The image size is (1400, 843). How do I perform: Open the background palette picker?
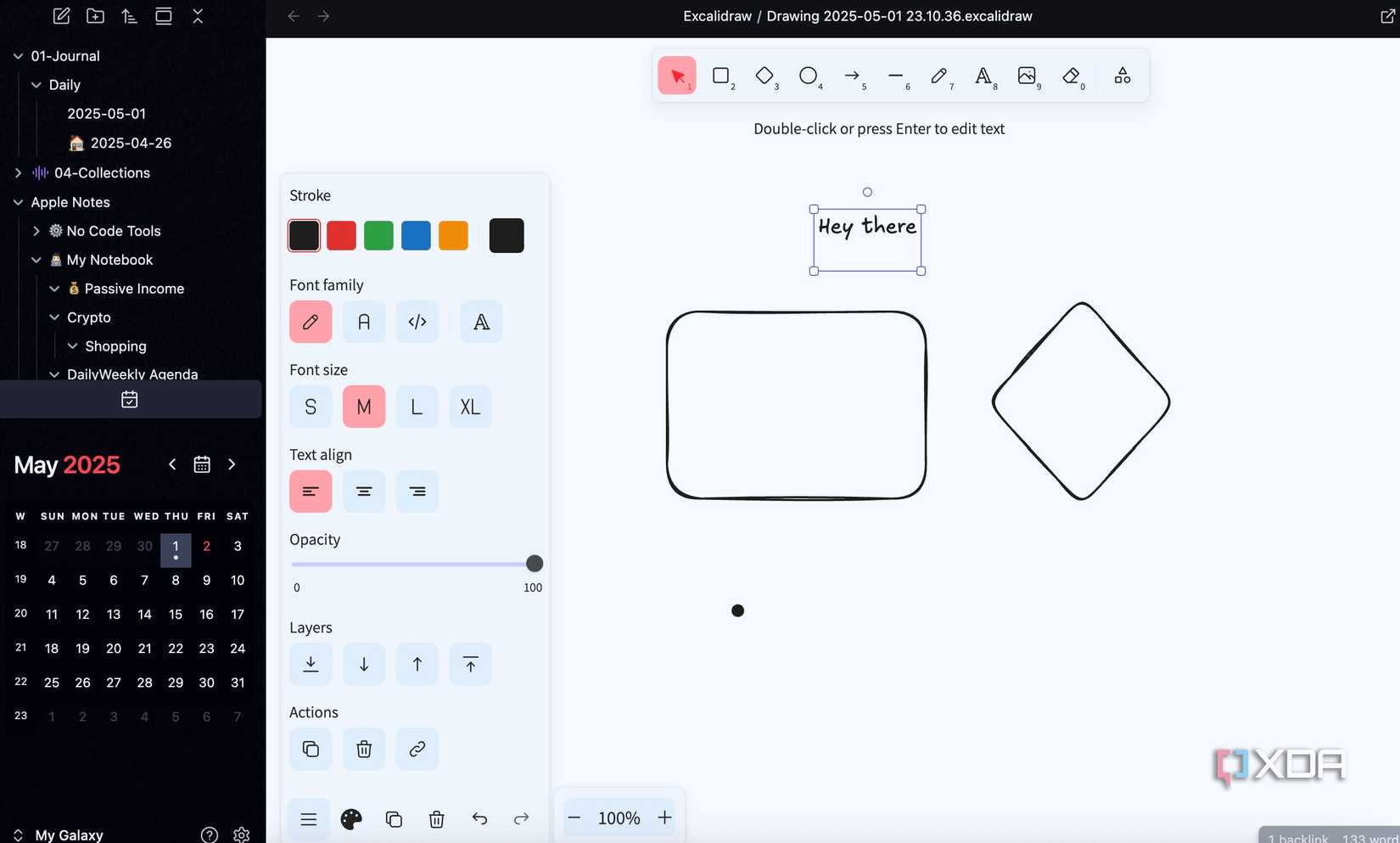[351, 818]
